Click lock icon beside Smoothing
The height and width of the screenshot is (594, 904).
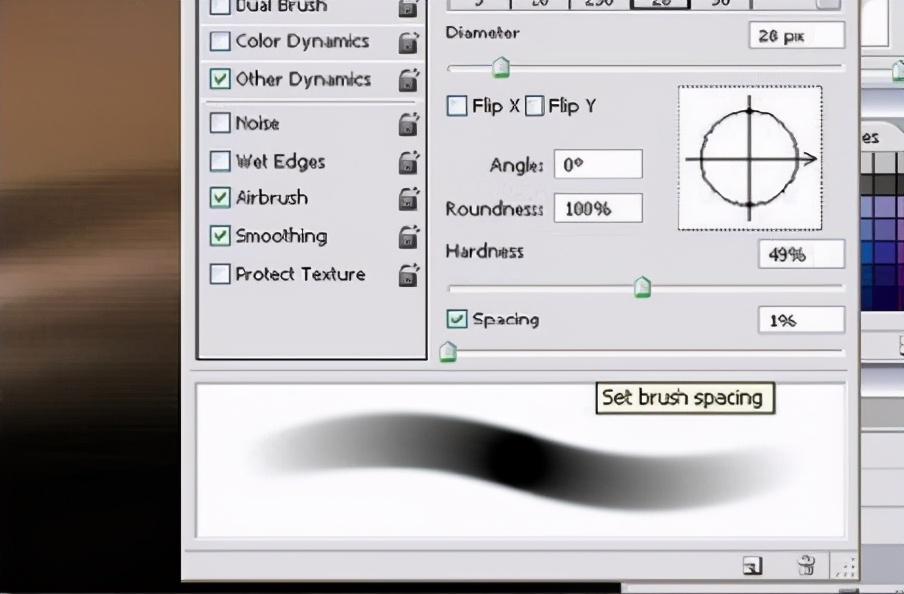[x=408, y=237]
